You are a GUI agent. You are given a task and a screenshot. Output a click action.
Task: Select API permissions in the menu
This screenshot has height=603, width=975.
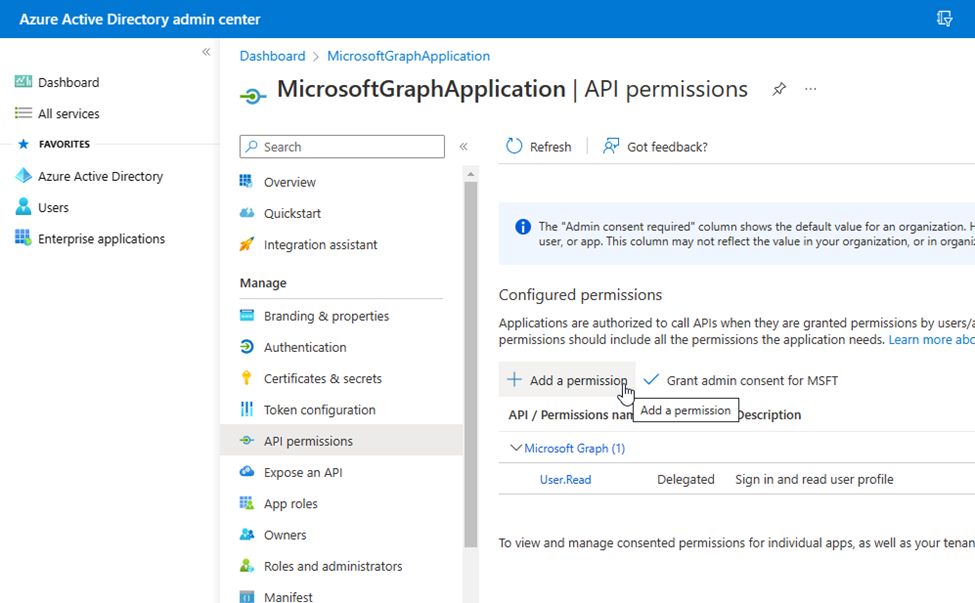click(x=341, y=441)
